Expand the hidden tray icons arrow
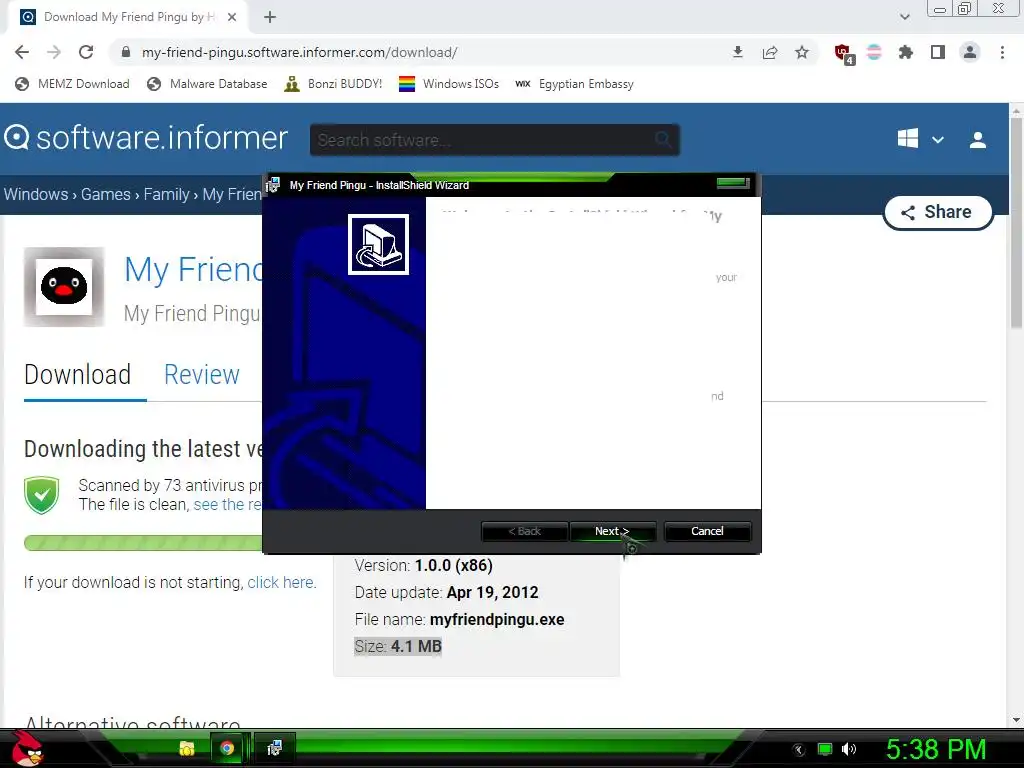The width and height of the screenshot is (1024, 768). pyautogui.click(x=799, y=750)
